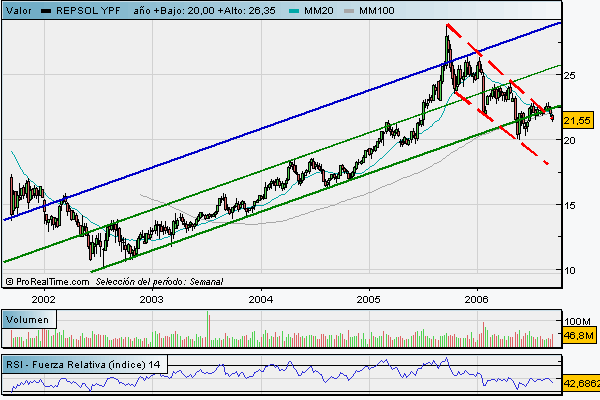The width and height of the screenshot is (600, 400).
Task: Click the ProRealTime.com copyright text
Action: (x=47, y=282)
